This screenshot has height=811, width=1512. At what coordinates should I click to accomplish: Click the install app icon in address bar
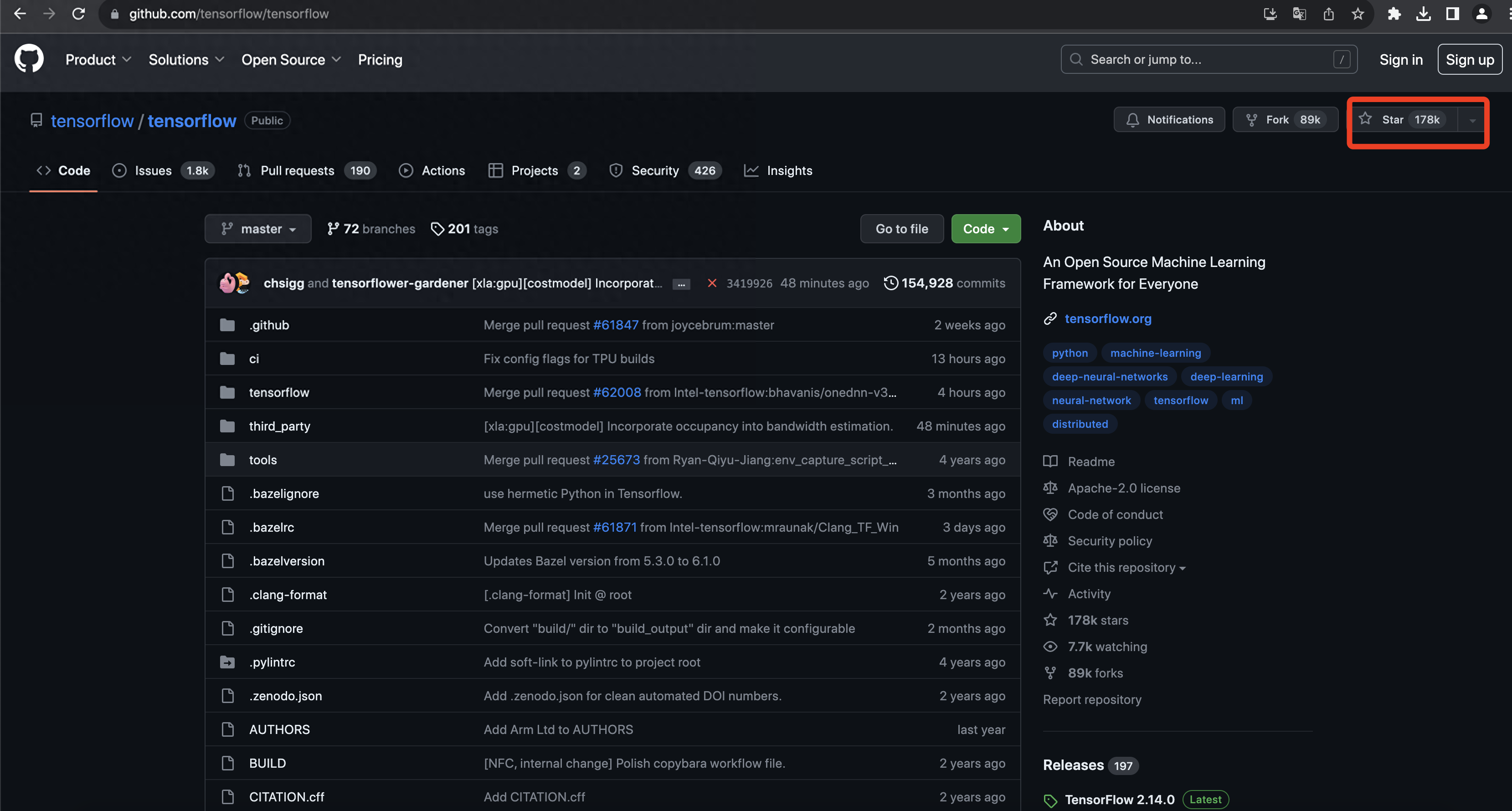[1270, 14]
